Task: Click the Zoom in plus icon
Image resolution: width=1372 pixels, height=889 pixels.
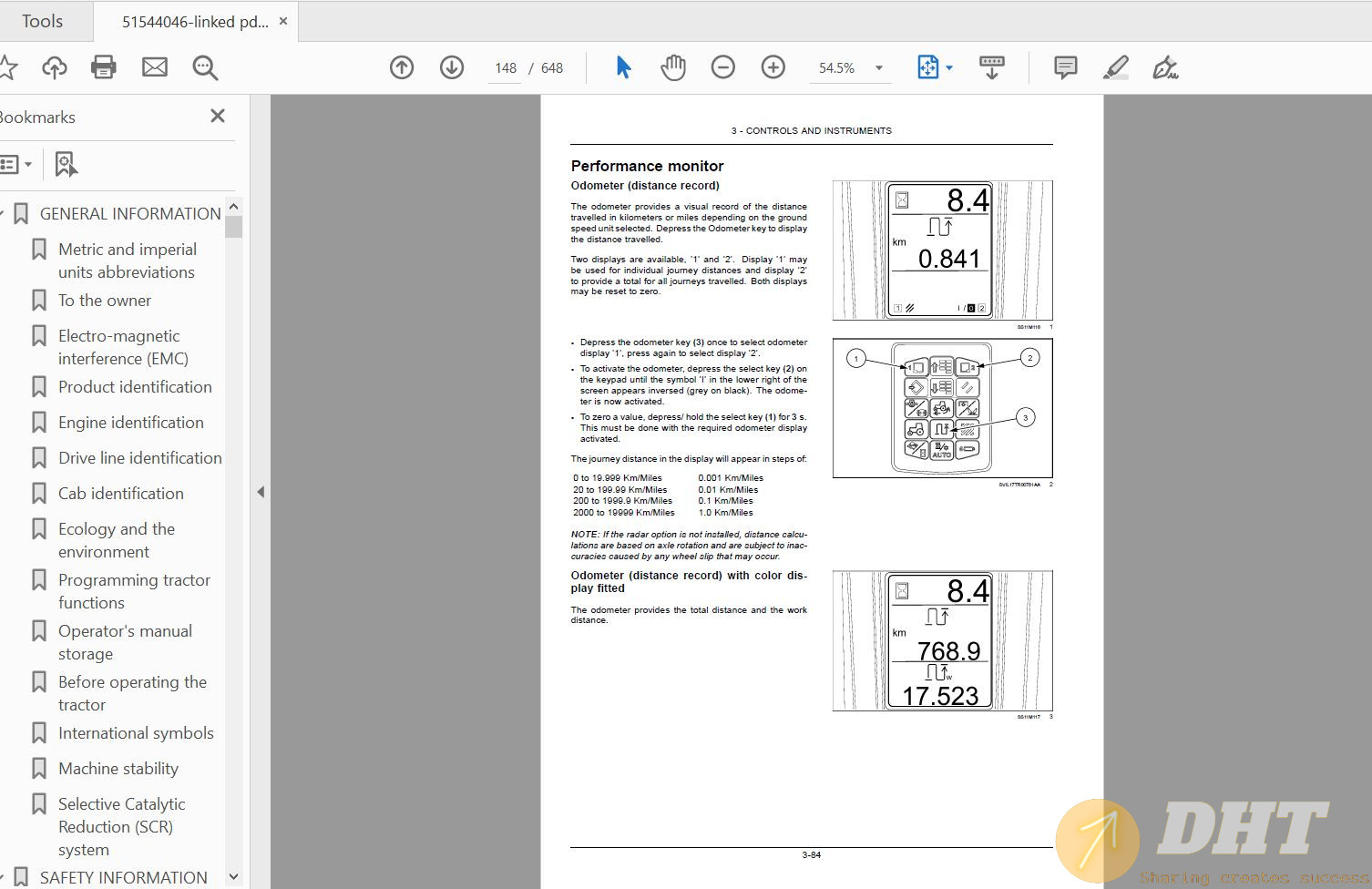Action: (773, 67)
